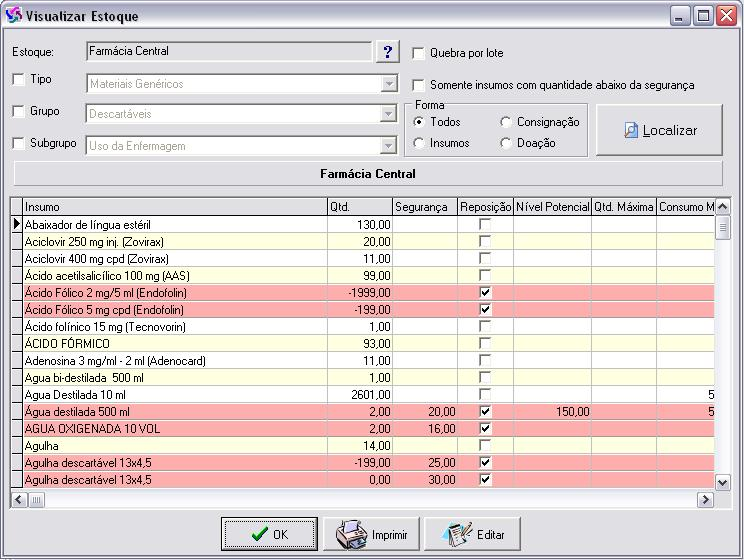Click the Localizar search button

(660, 130)
